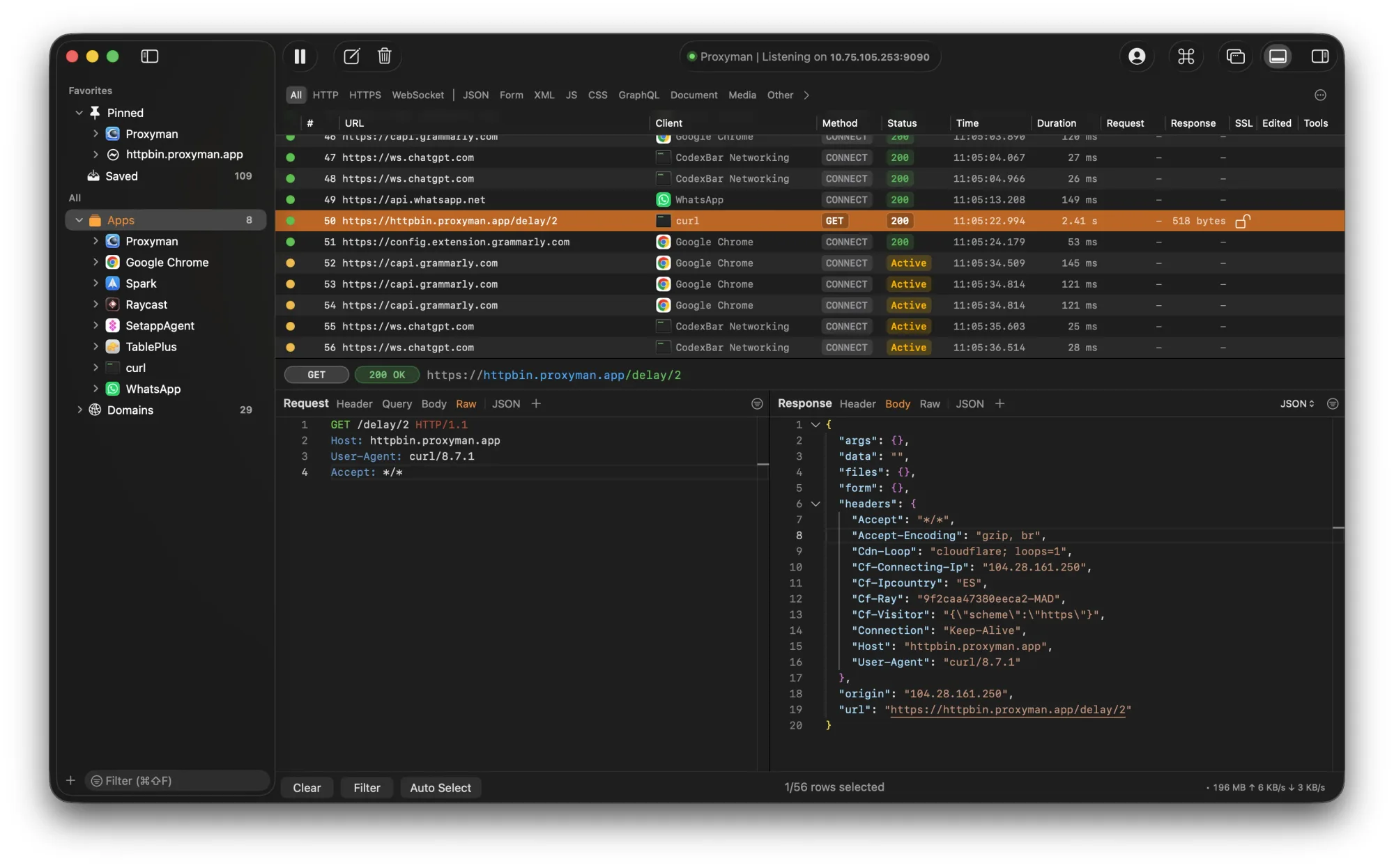Screen dimensions: 1394x868
Task: Toggle the left sidebar panel icon
Action: click(150, 56)
